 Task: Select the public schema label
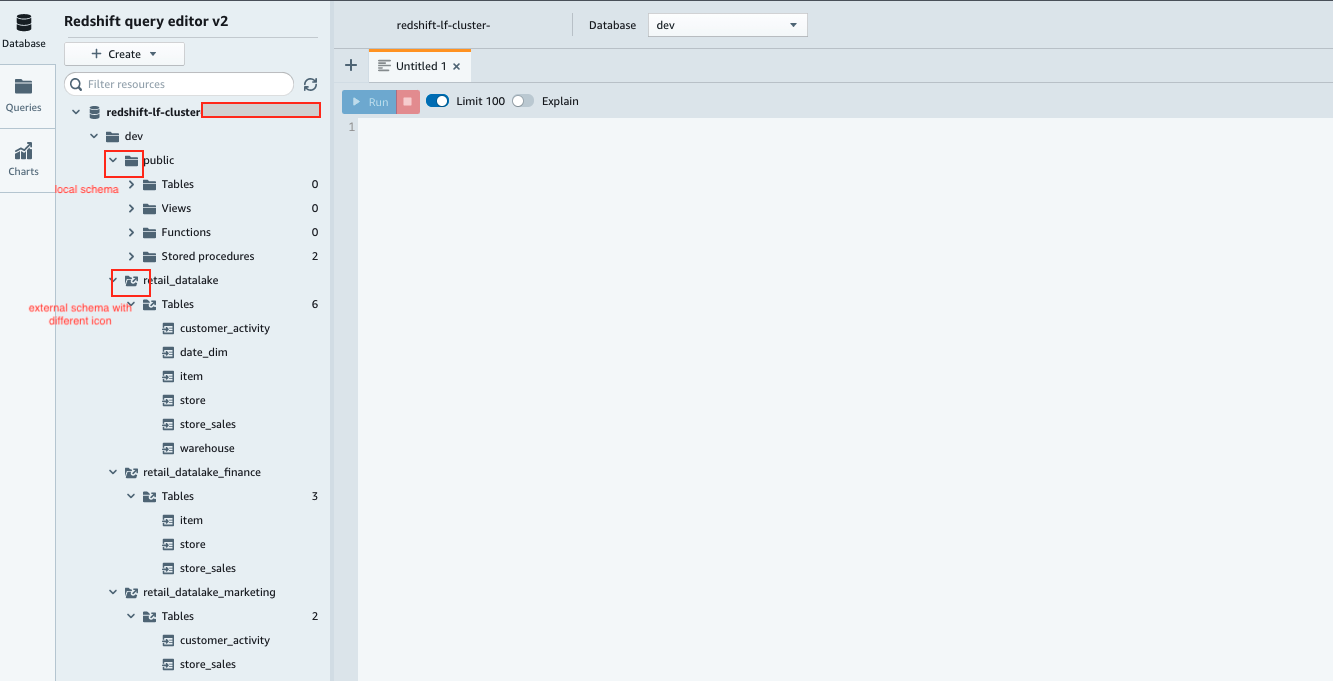point(159,160)
